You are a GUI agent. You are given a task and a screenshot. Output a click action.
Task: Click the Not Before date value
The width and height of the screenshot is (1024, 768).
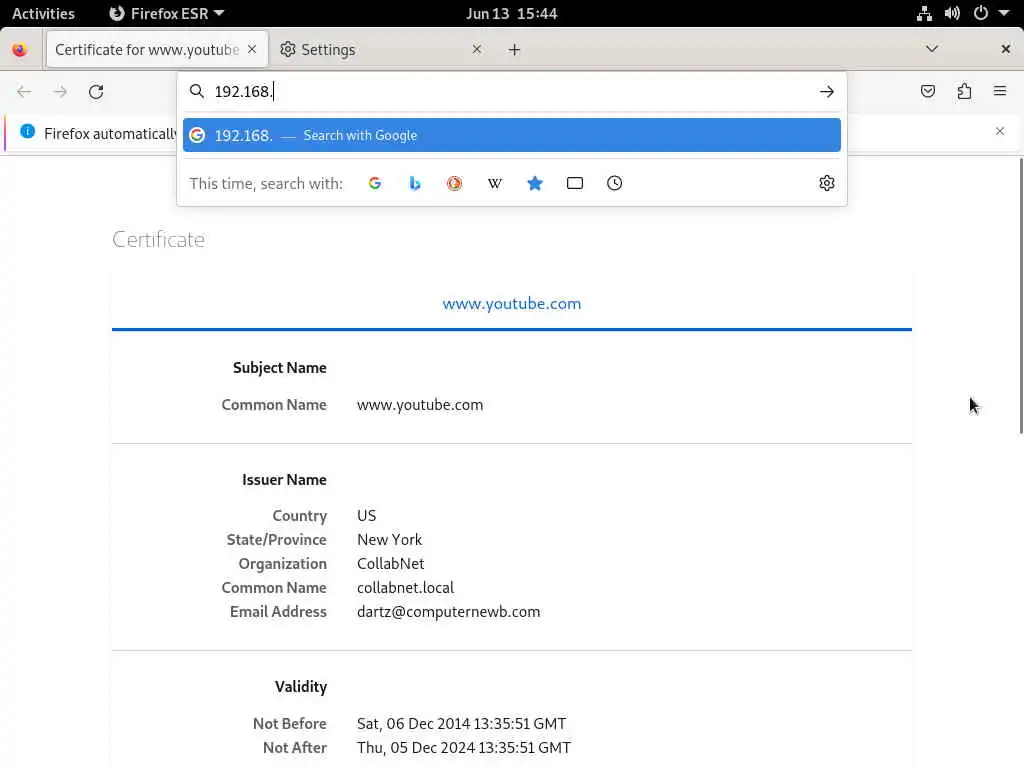coord(462,724)
